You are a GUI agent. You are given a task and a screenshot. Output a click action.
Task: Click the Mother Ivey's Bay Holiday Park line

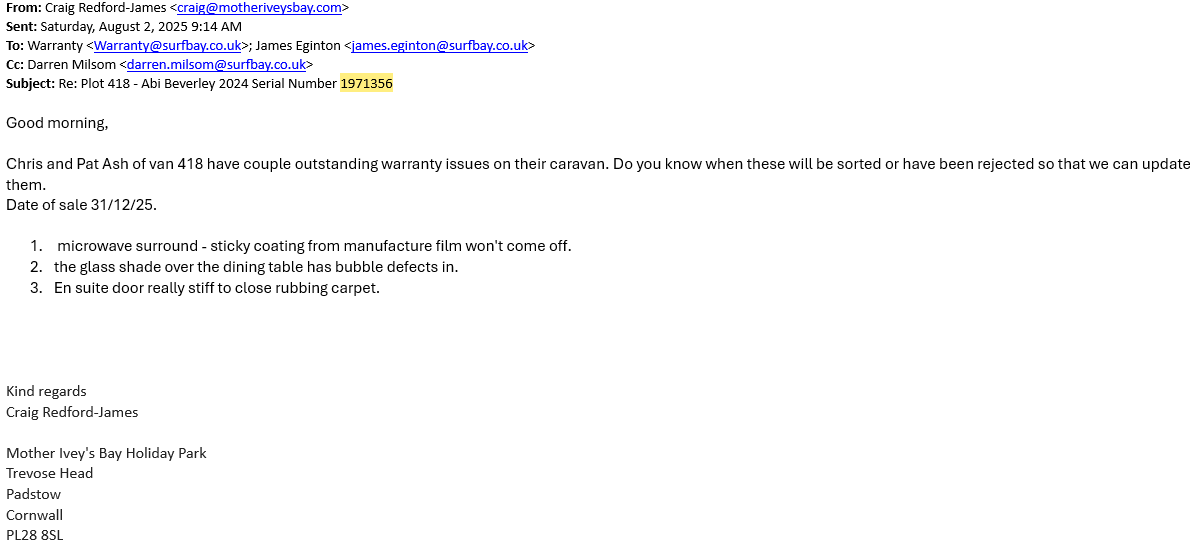[x=106, y=453]
